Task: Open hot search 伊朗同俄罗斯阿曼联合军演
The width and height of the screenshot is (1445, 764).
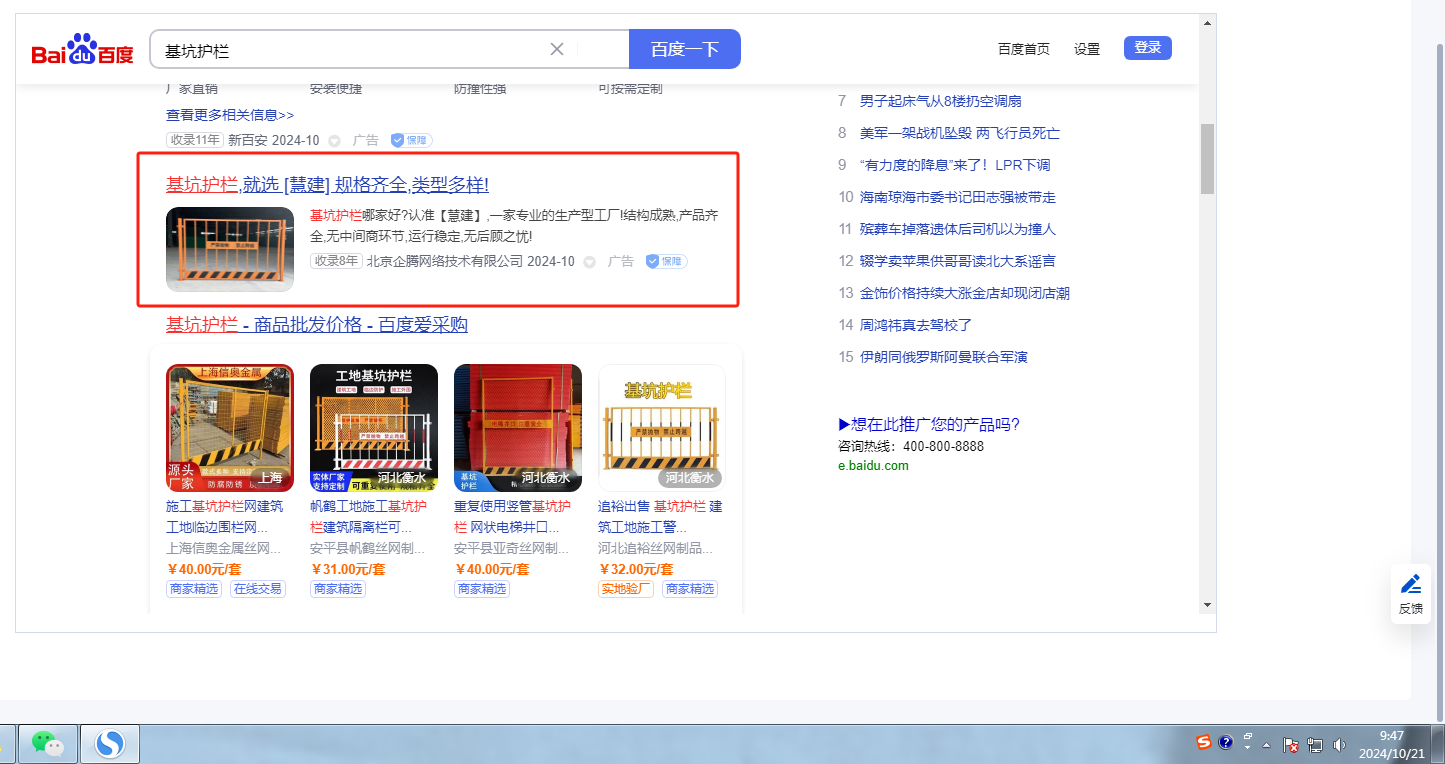Action: click(x=944, y=357)
